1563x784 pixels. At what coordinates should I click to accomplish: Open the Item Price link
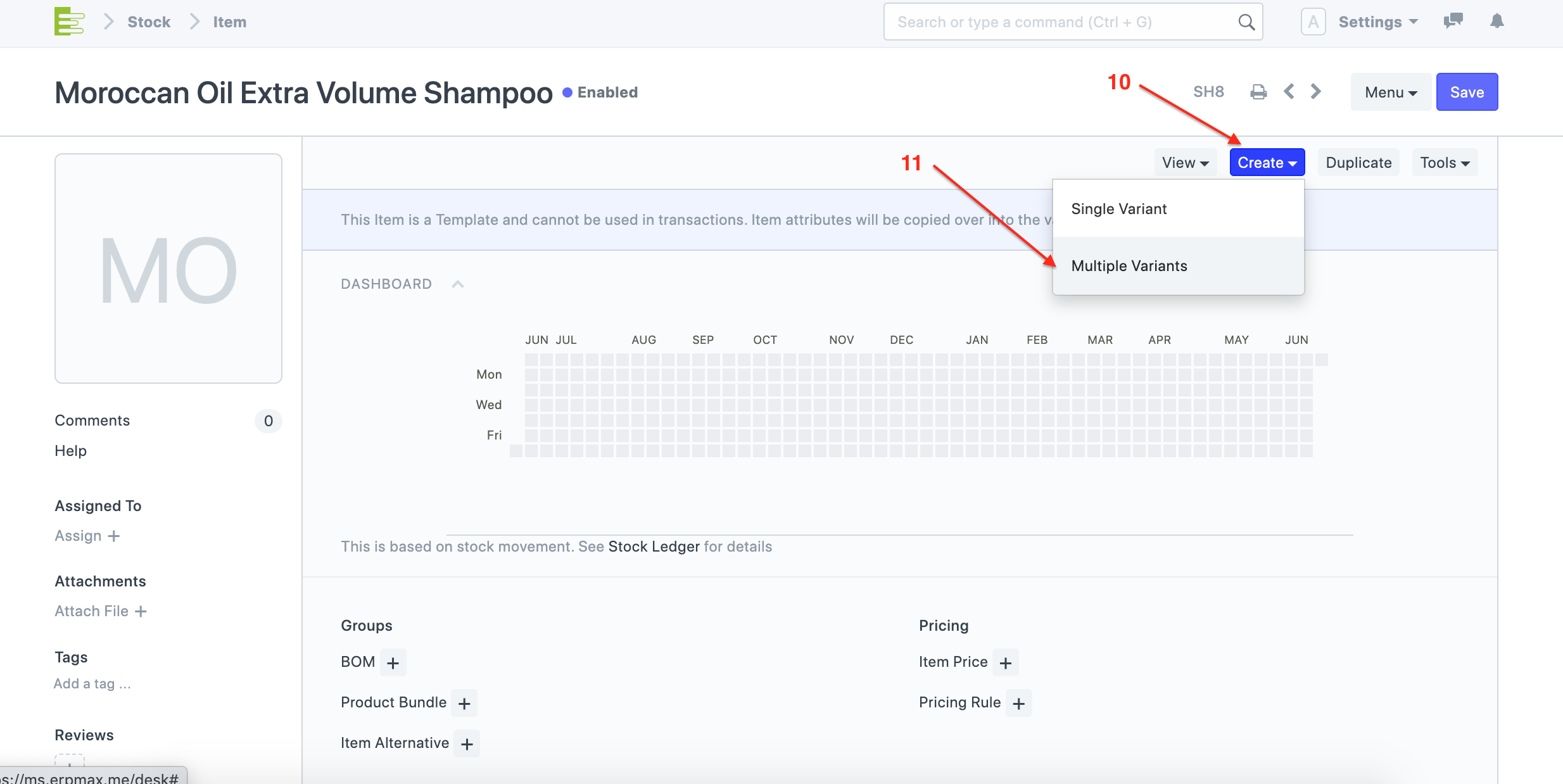click(953, 662)
